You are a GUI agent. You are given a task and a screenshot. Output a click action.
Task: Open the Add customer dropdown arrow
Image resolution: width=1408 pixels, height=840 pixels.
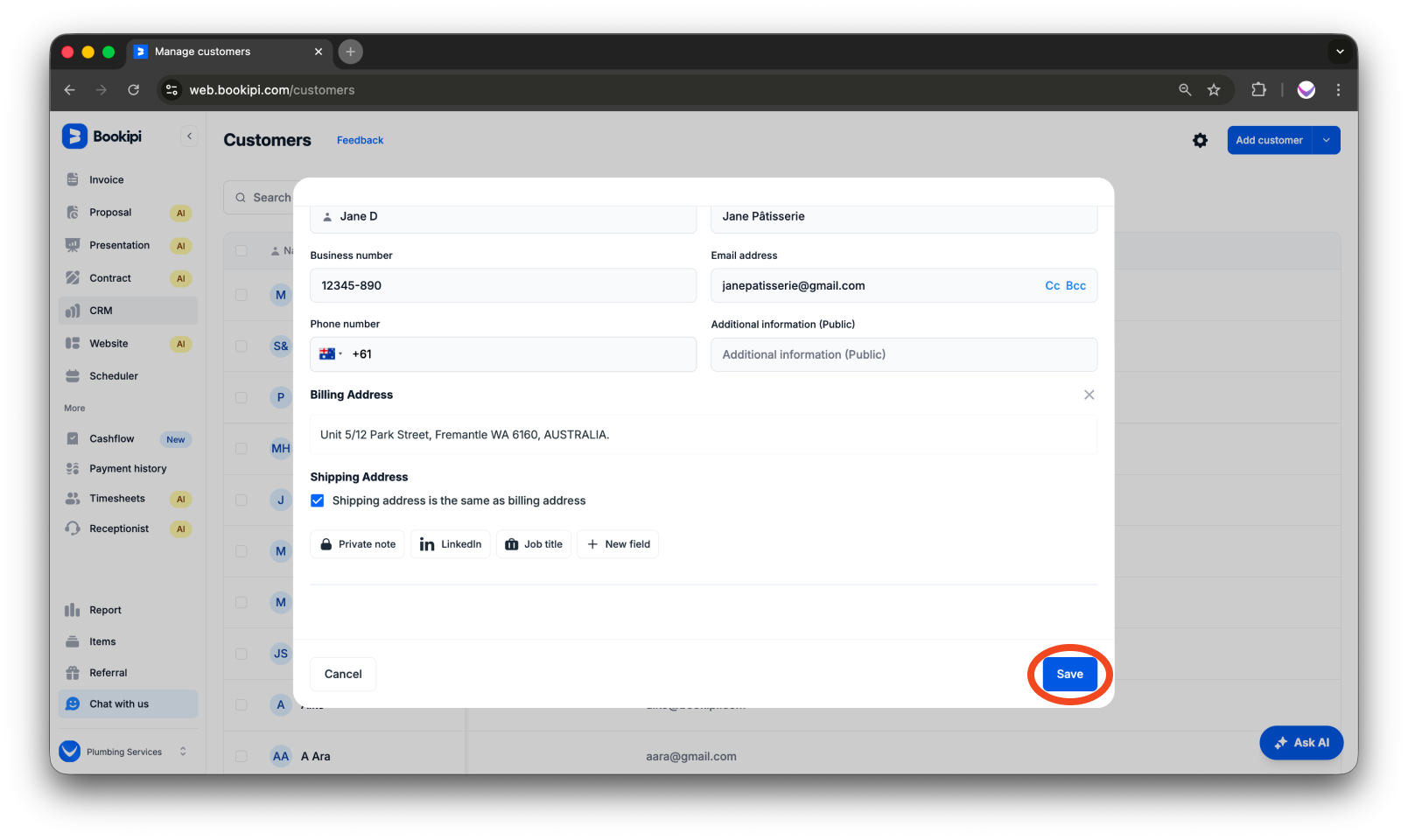(1326, 139)
